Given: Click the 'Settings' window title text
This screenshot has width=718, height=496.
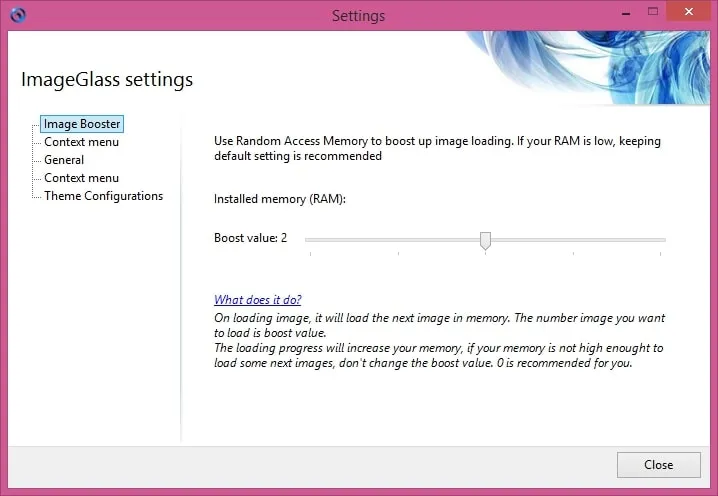Looking at the screenshot, I should (359, 16).
